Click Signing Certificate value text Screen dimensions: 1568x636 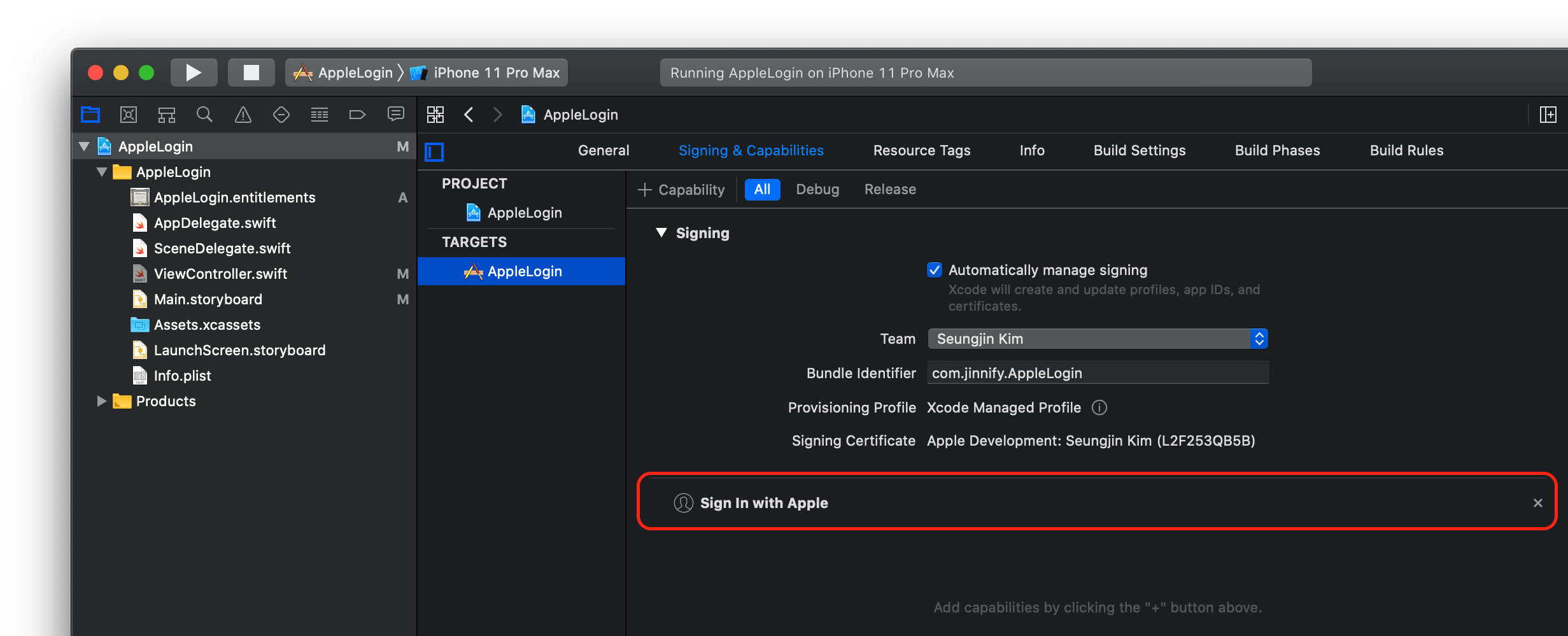click(x=1091, y=441)
